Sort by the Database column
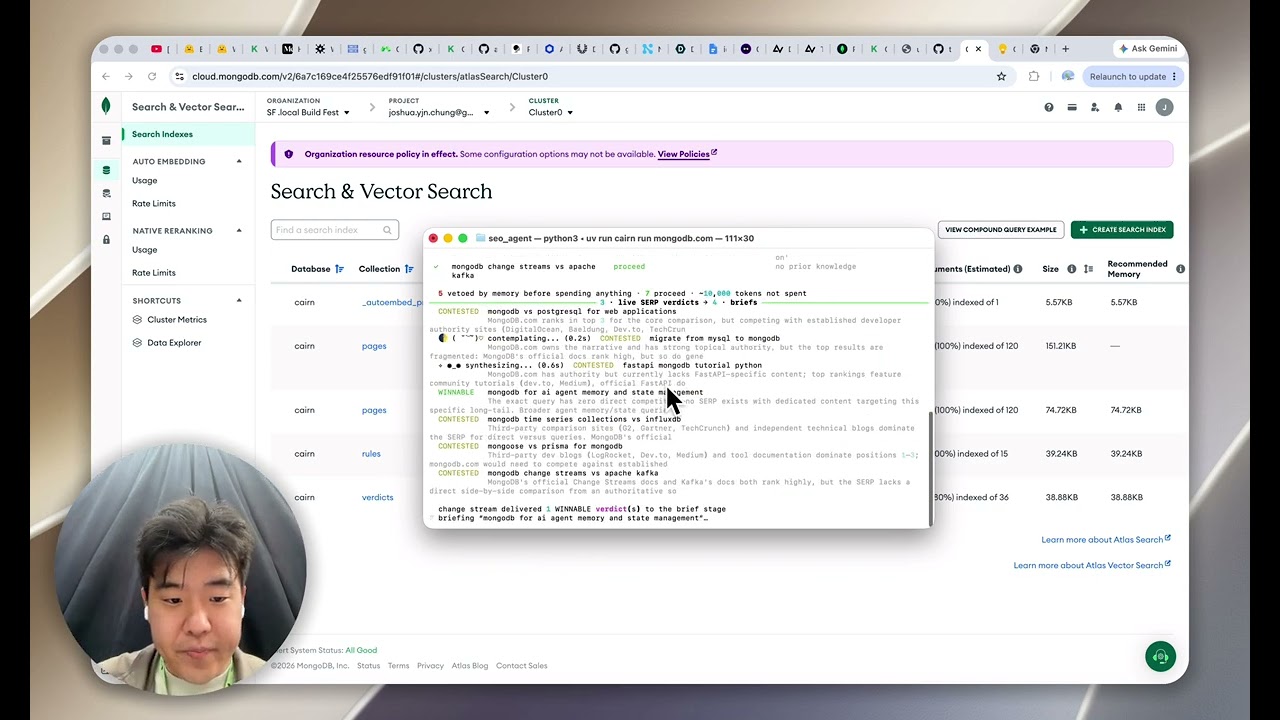 pos(339,269)
